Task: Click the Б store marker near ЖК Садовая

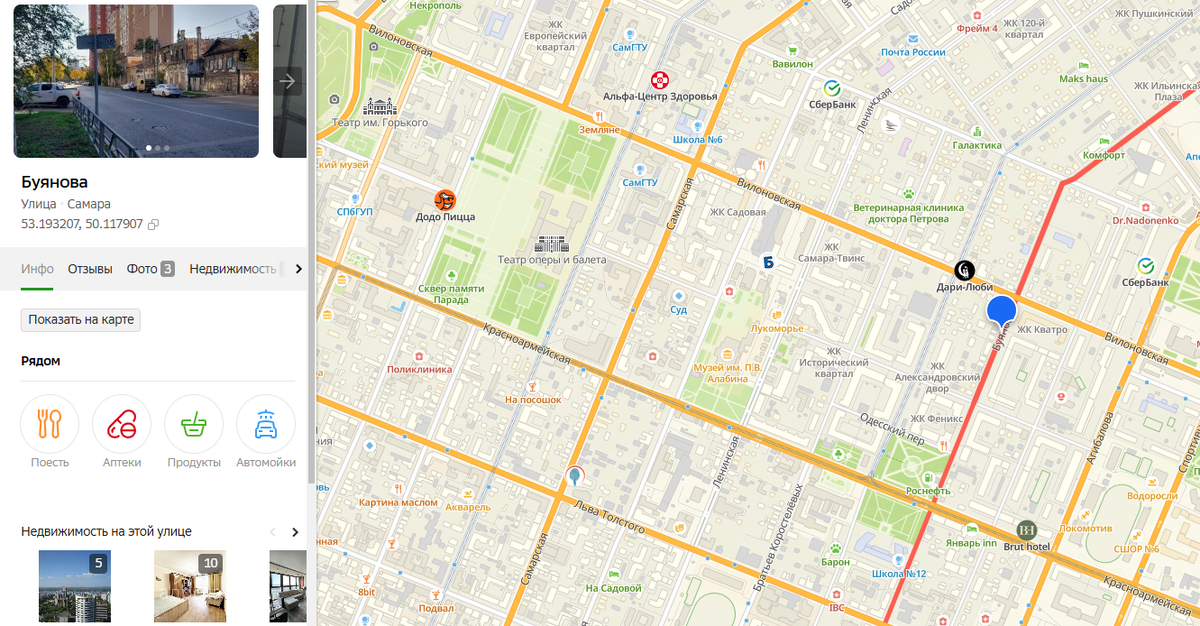Action: (x=768, y=263)
